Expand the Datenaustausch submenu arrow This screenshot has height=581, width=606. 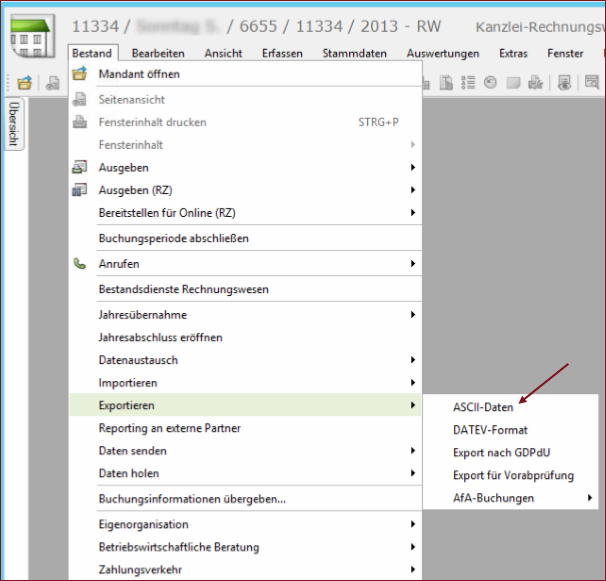click(x=412, y=360)
